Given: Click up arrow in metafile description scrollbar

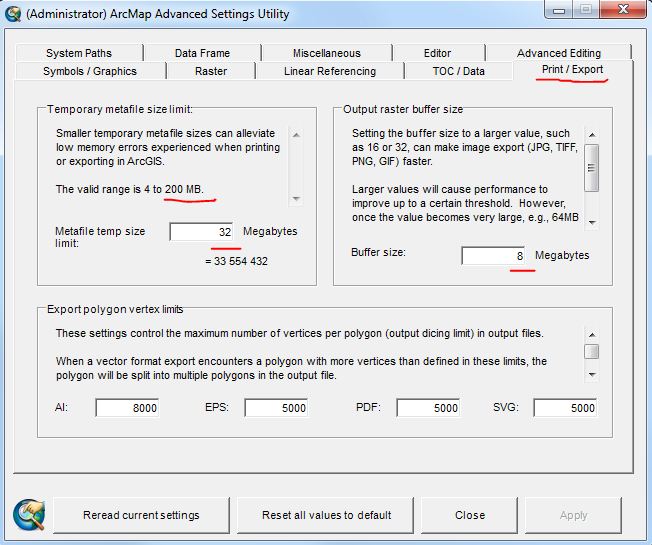Looking at the screenshot, I should 296,135.
